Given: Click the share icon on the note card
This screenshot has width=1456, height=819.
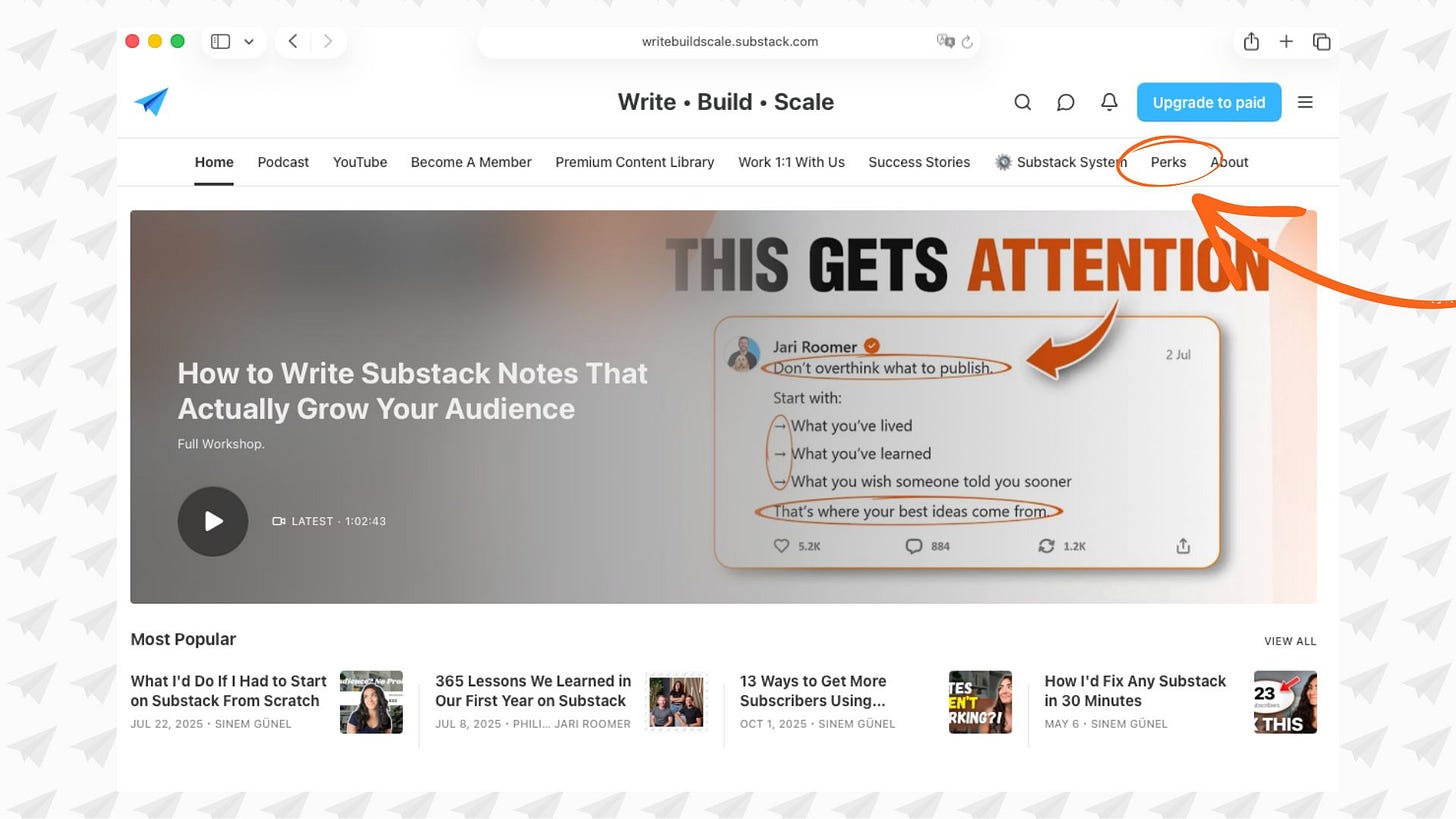Looking at the screenshot, I should (x=1183, y=546).
